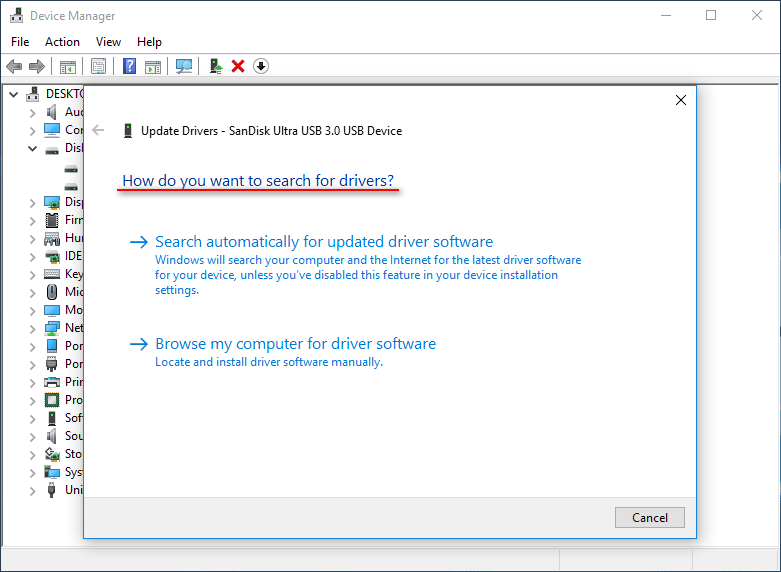The height and width of the screenshot is (572, 781).
Task: Choose Browse my computer for driver software
Action: (295, 344)
